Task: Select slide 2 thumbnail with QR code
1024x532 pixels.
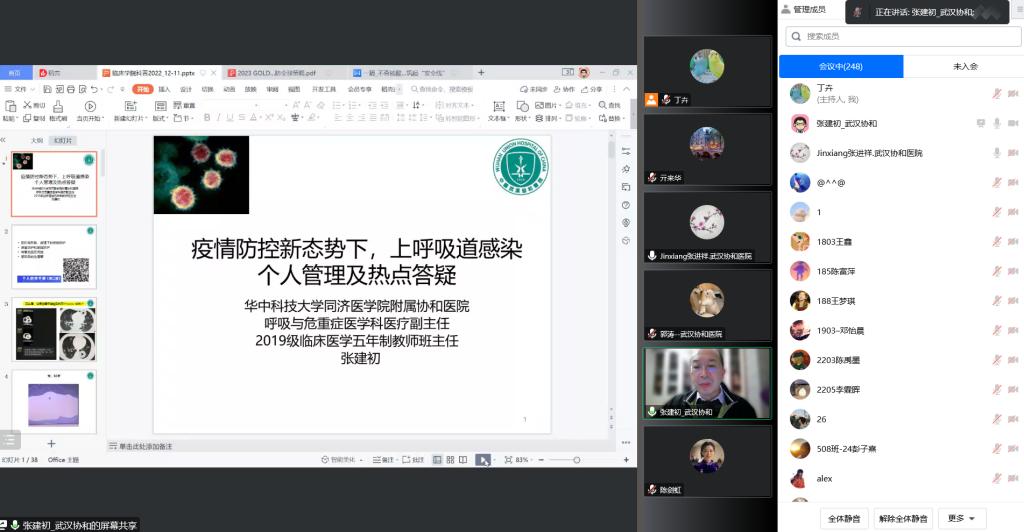Action: point(54,257)
